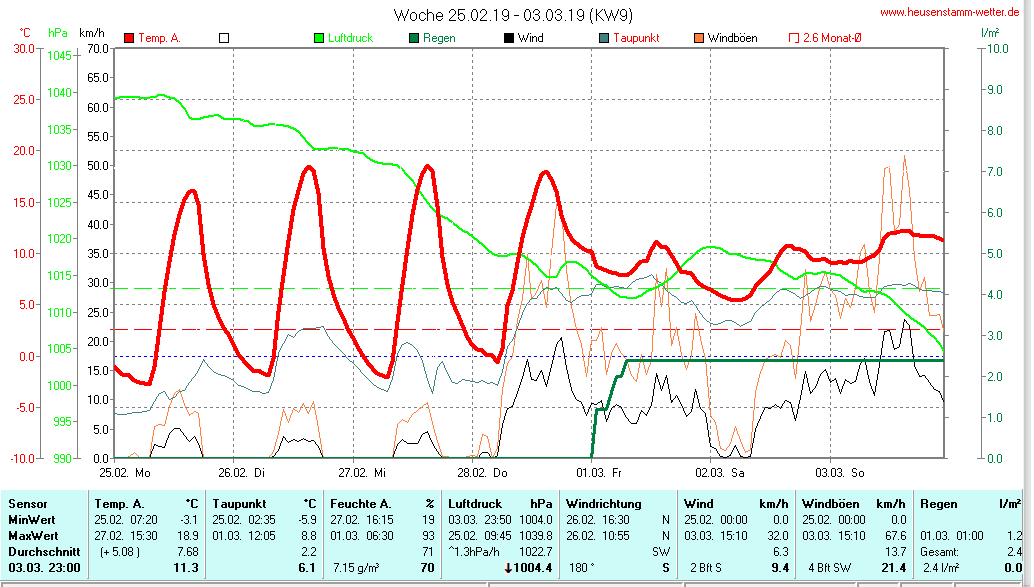Select the 28.02. Do date marker
Screen dimensions: 1034x587
(483, 471)
